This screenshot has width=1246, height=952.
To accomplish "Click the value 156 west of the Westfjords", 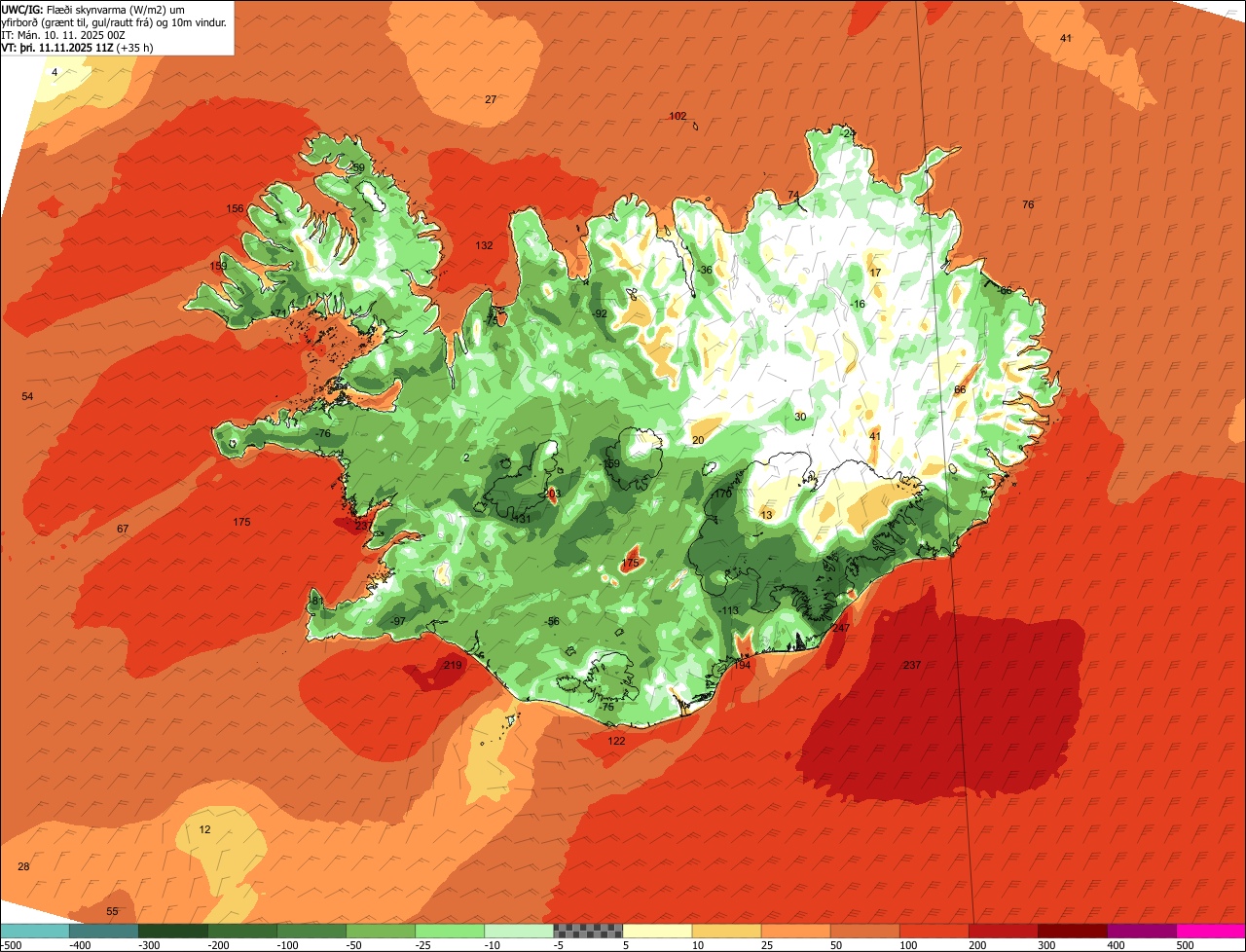I will [x=235, y=209].
